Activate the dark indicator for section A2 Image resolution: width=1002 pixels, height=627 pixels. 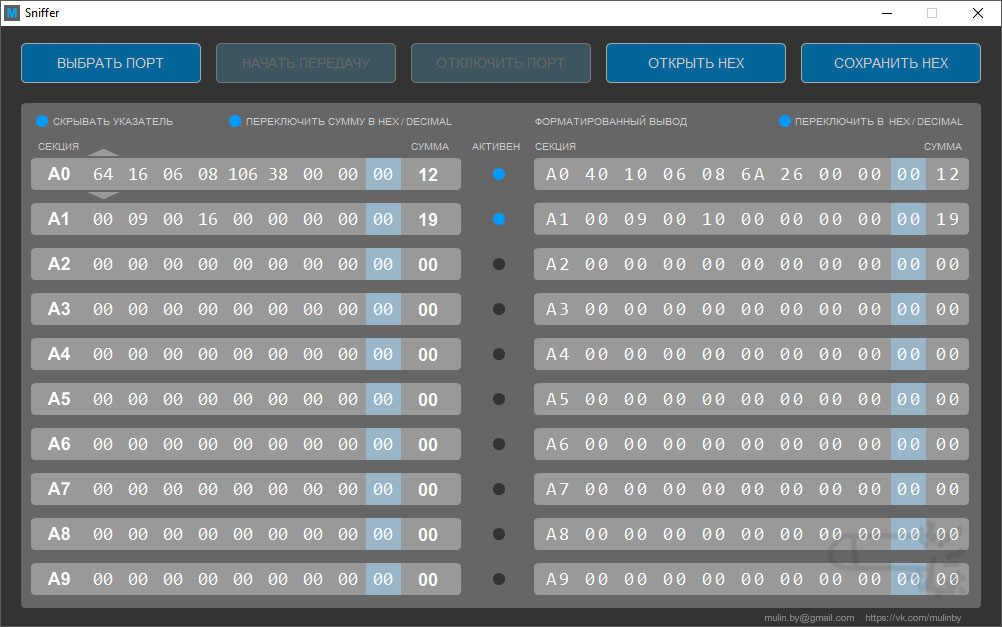coord(499,264)
